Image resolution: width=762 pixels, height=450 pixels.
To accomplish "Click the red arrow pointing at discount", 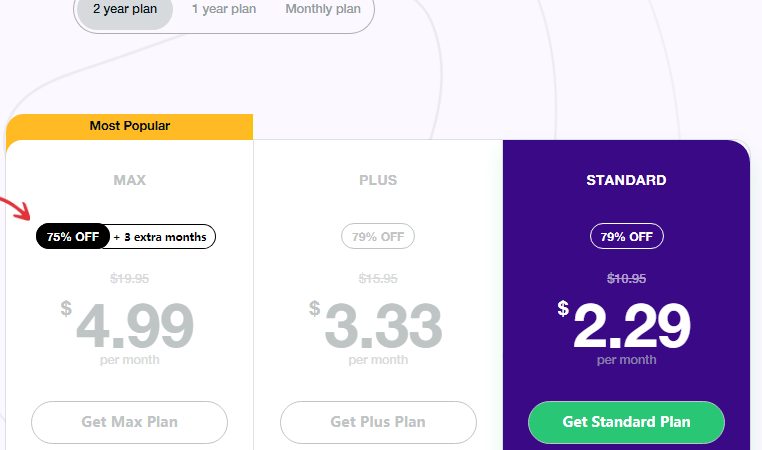I will point(16,208).
